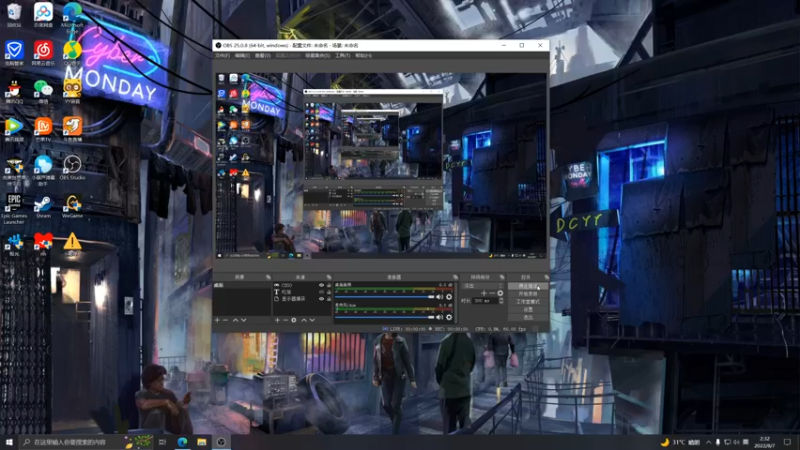Open the yellow warning triangle desktop icon
The width and height of the screenshot is (800, 450).
72,244
